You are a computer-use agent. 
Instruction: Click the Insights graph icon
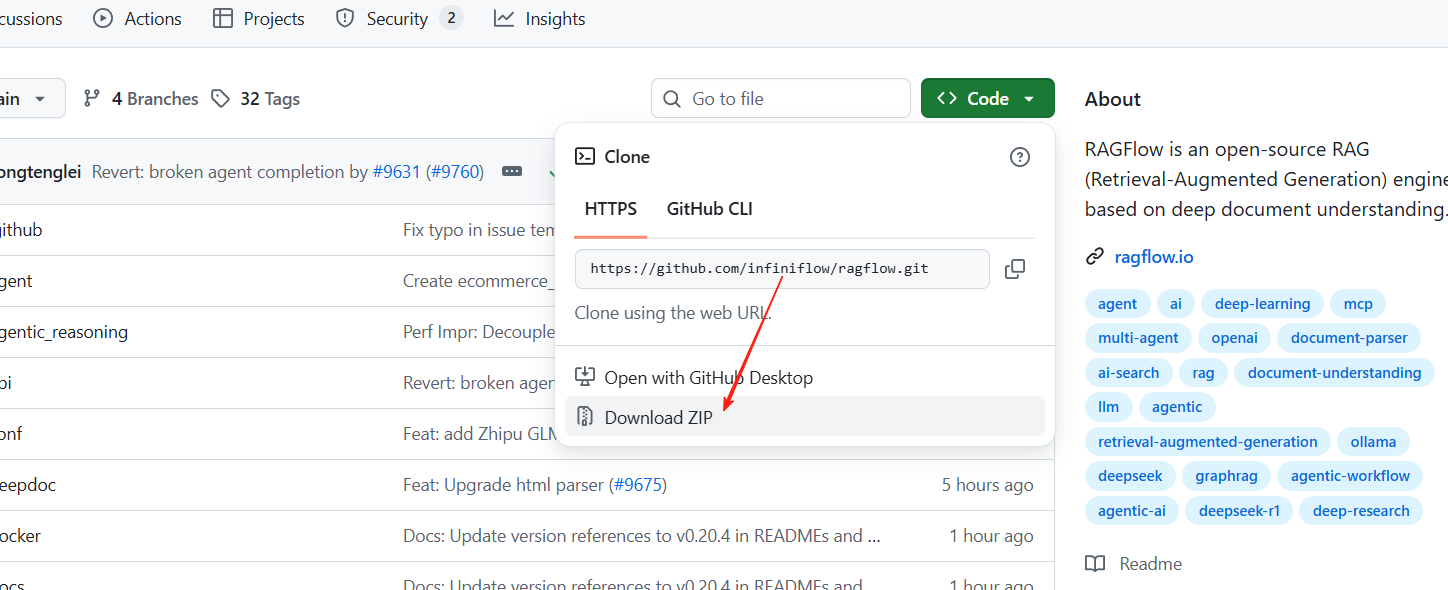[504, 19]
